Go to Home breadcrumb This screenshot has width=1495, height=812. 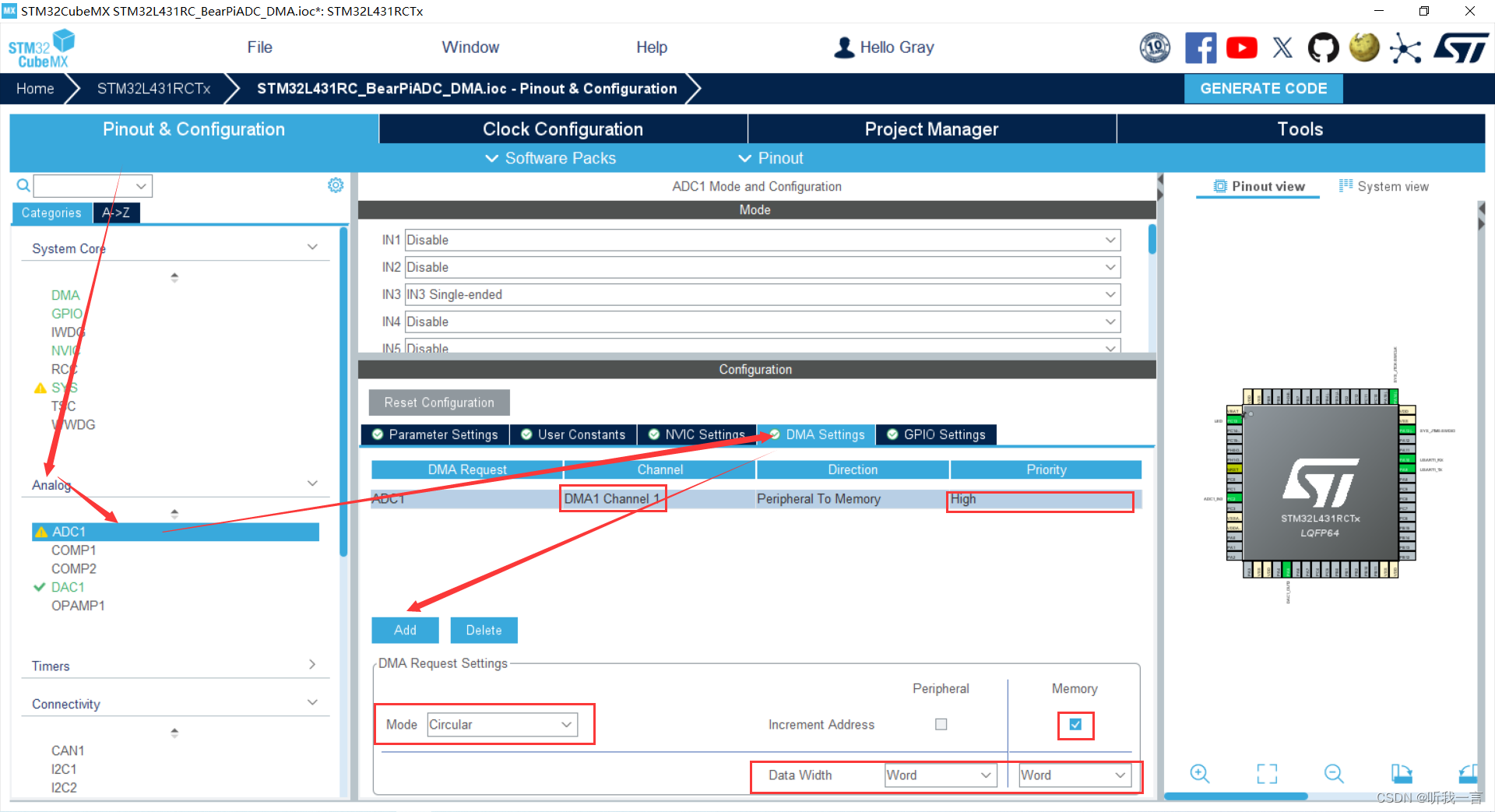pos(35,89)
